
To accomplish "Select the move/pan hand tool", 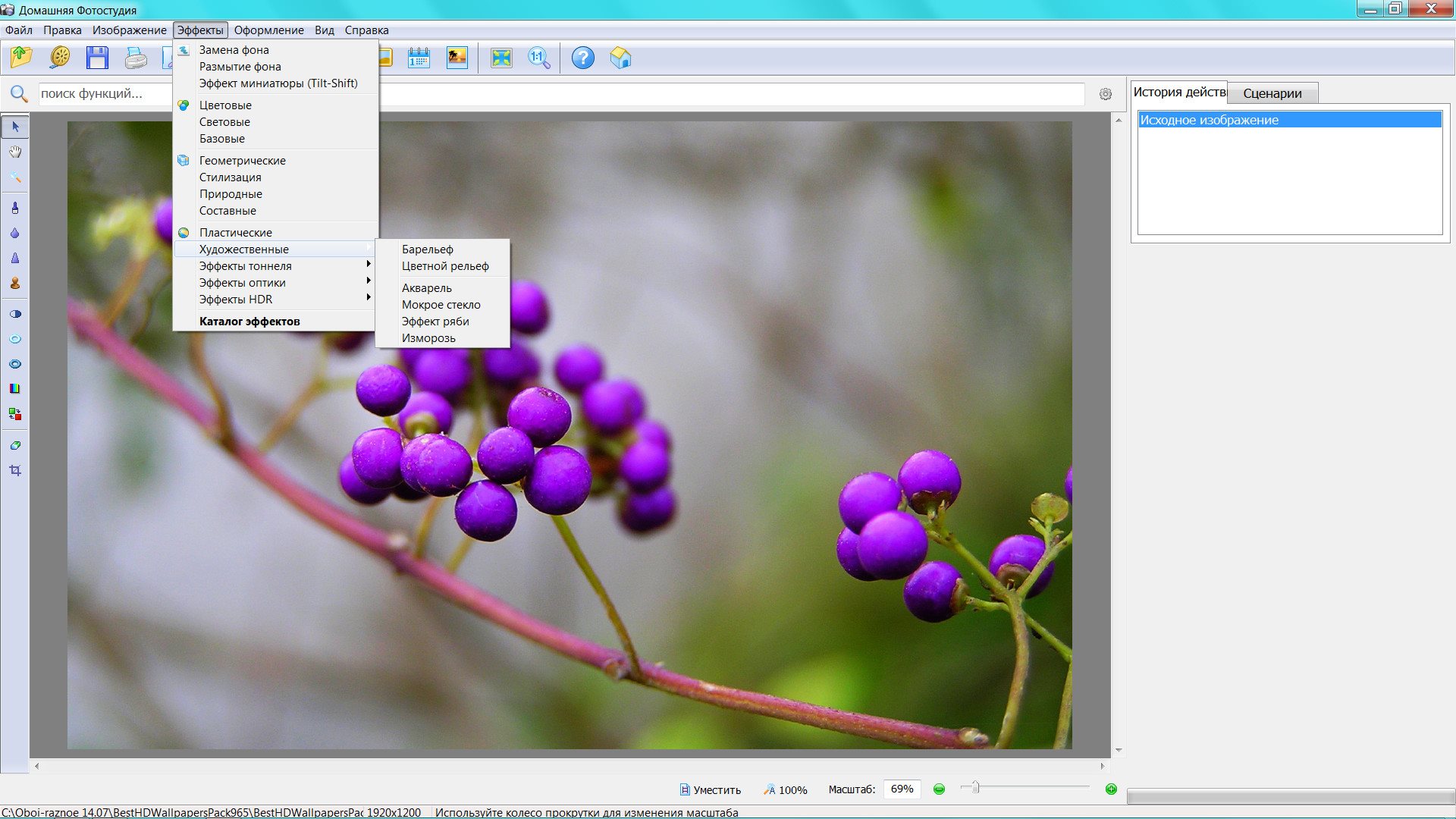I will tap(15, 151).
